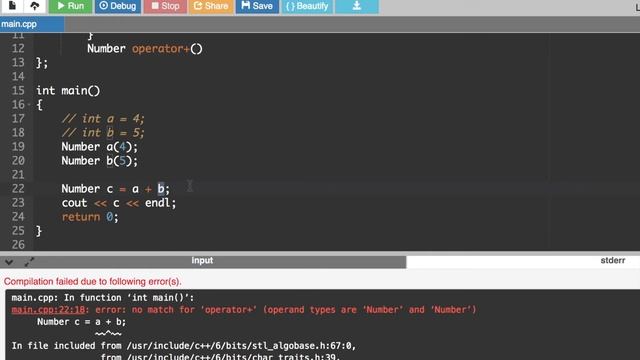Click the 'Number a(4);' statement
The width and height of the screenshot is (640, 360).
100,147
